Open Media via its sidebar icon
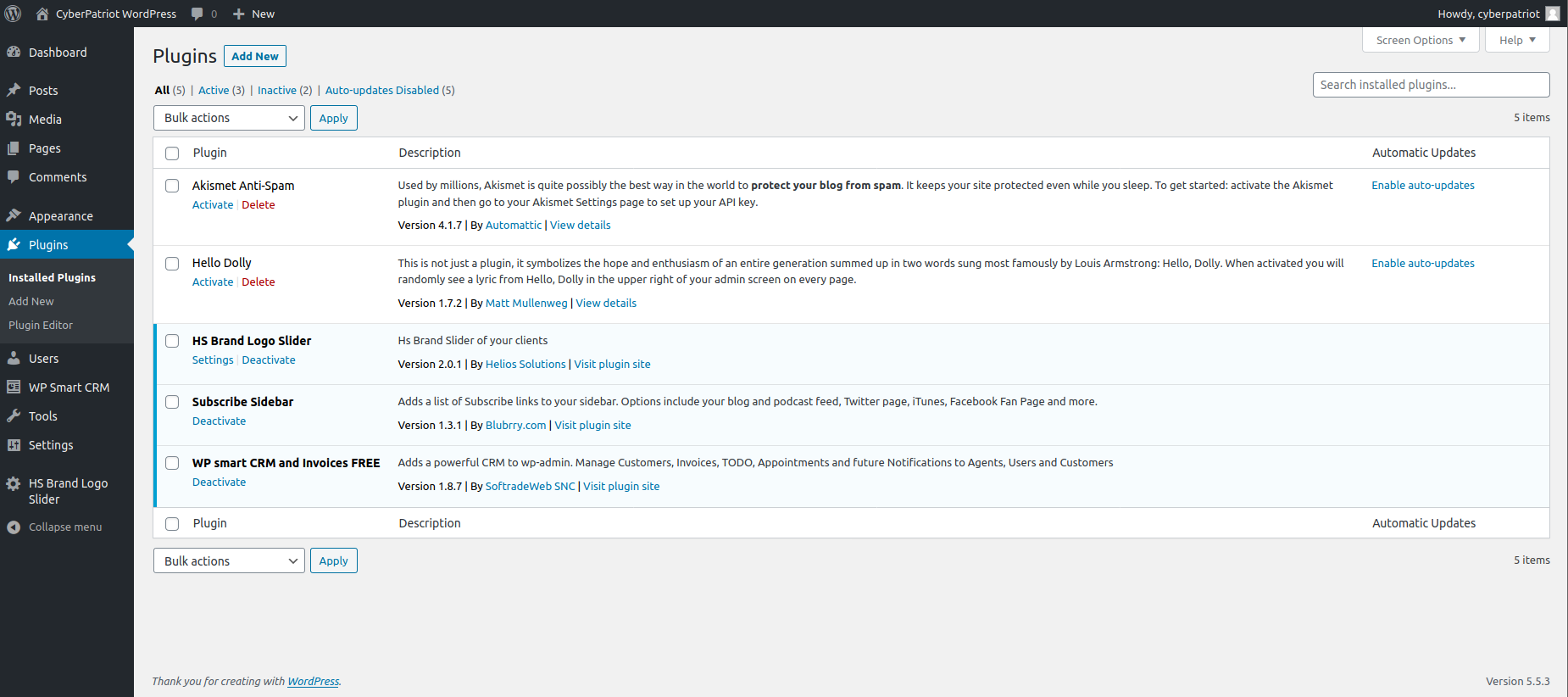 click(x=14, y=119)
